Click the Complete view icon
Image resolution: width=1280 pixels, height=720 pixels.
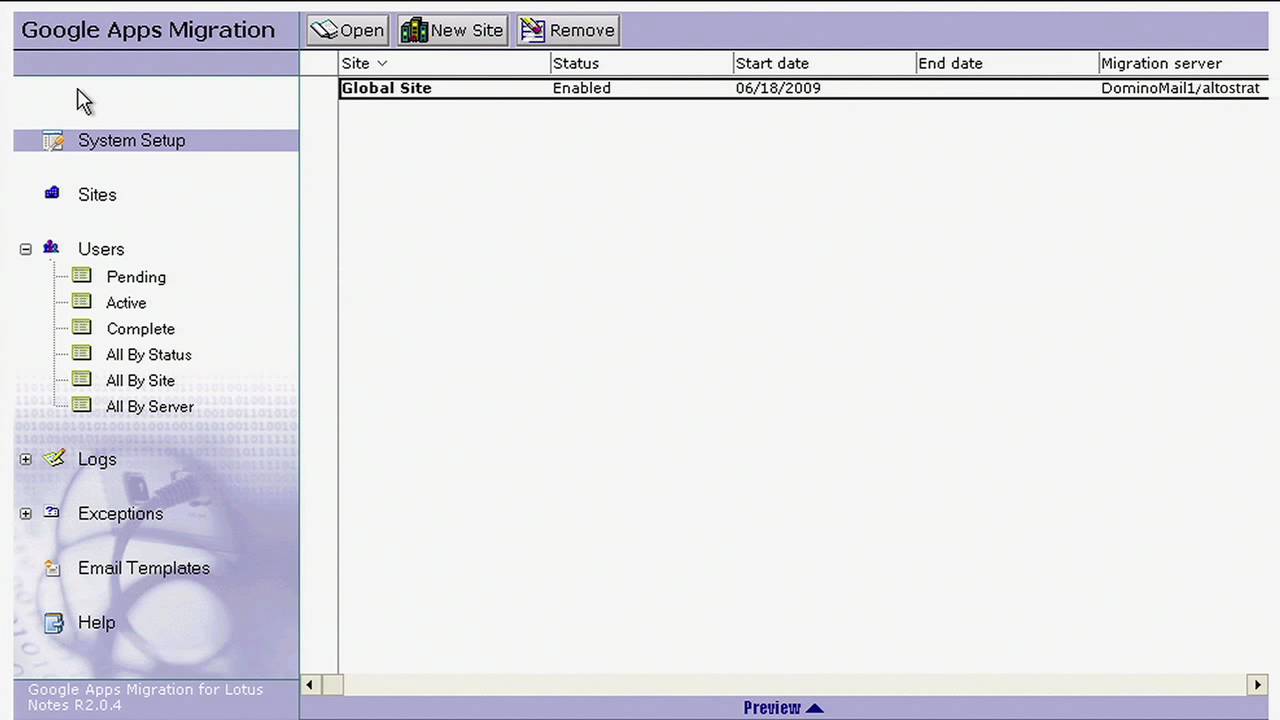[82, 327]
